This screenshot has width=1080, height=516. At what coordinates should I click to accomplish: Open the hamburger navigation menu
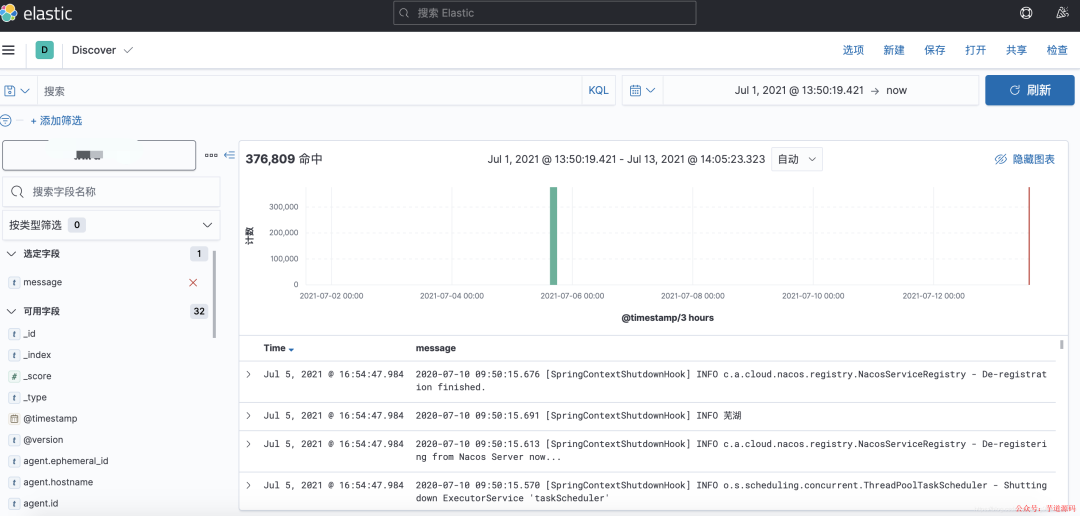[x=8, y=50]
